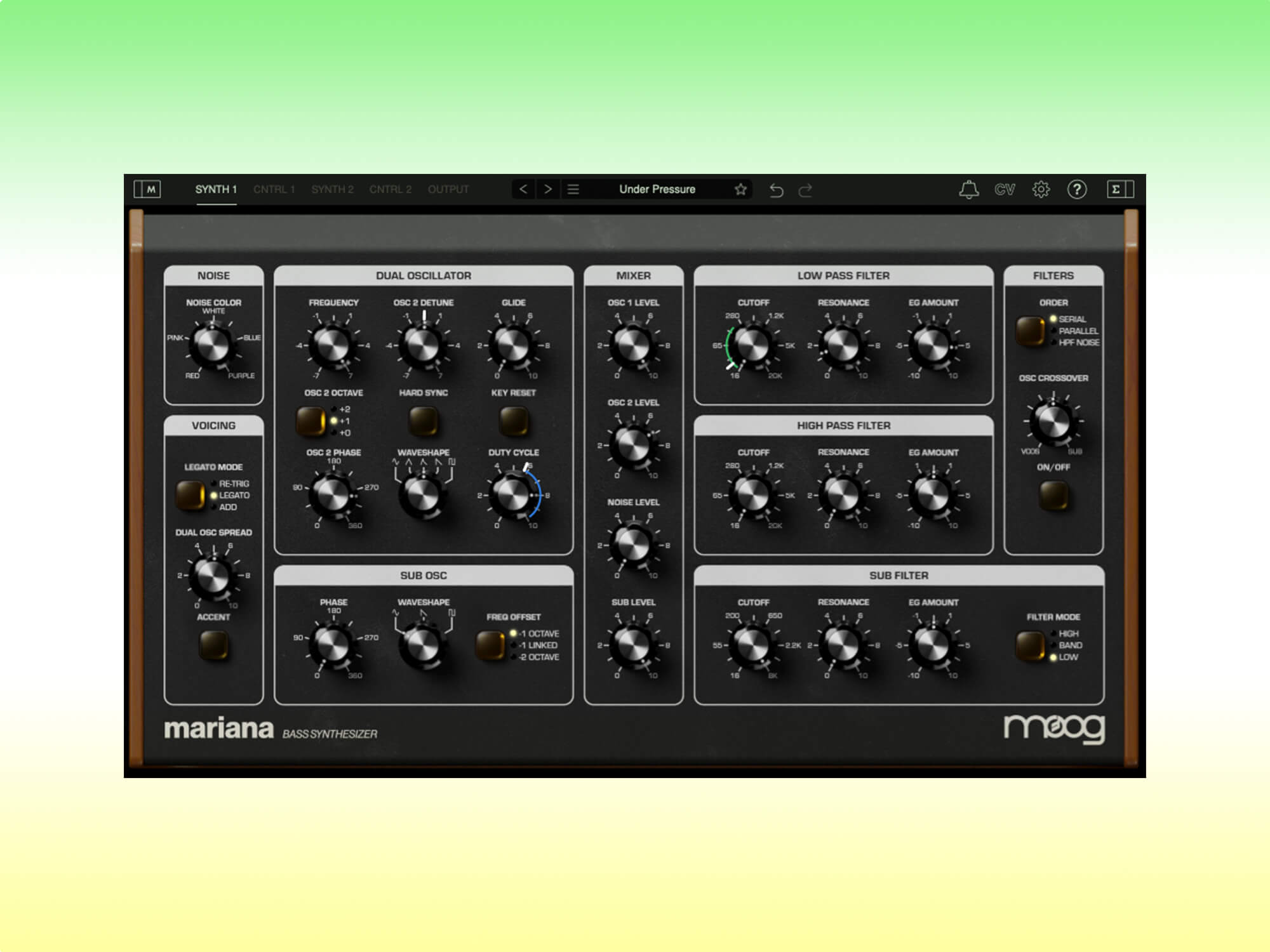Toggle the Sub Osc Freq Offset button
The height and width of the screenshot is (952, 1270).
[490, 645]
